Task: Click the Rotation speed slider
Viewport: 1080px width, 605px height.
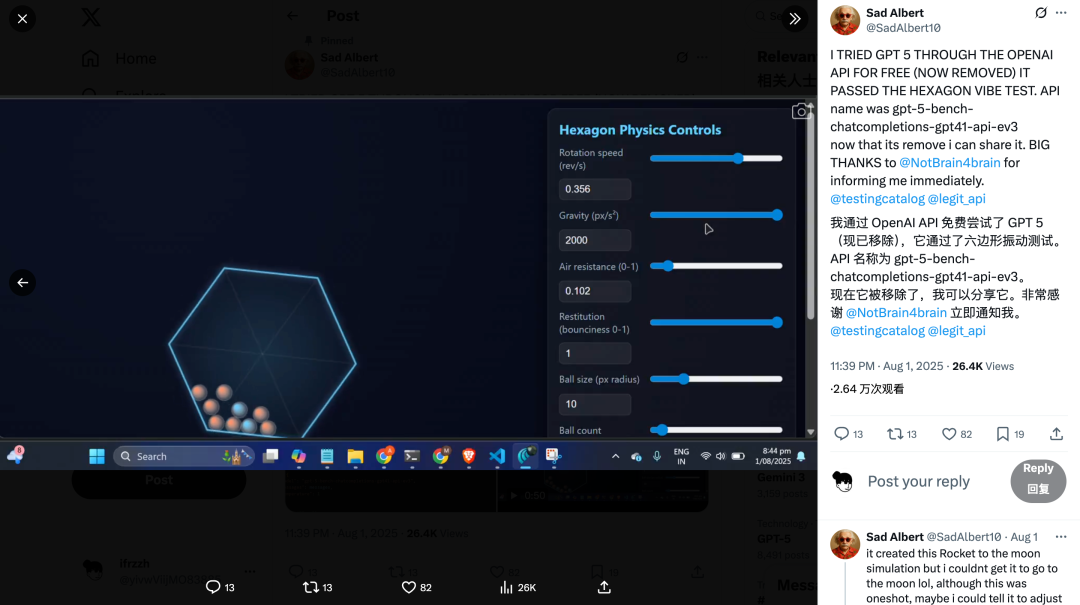Action: tap(716, 158)
